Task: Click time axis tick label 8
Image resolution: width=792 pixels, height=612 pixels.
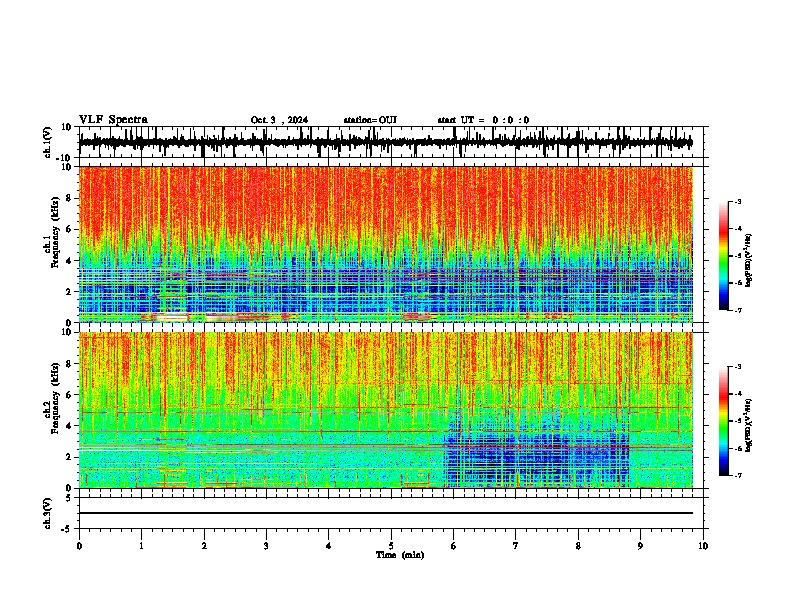Action: click(x=578, y=546)
